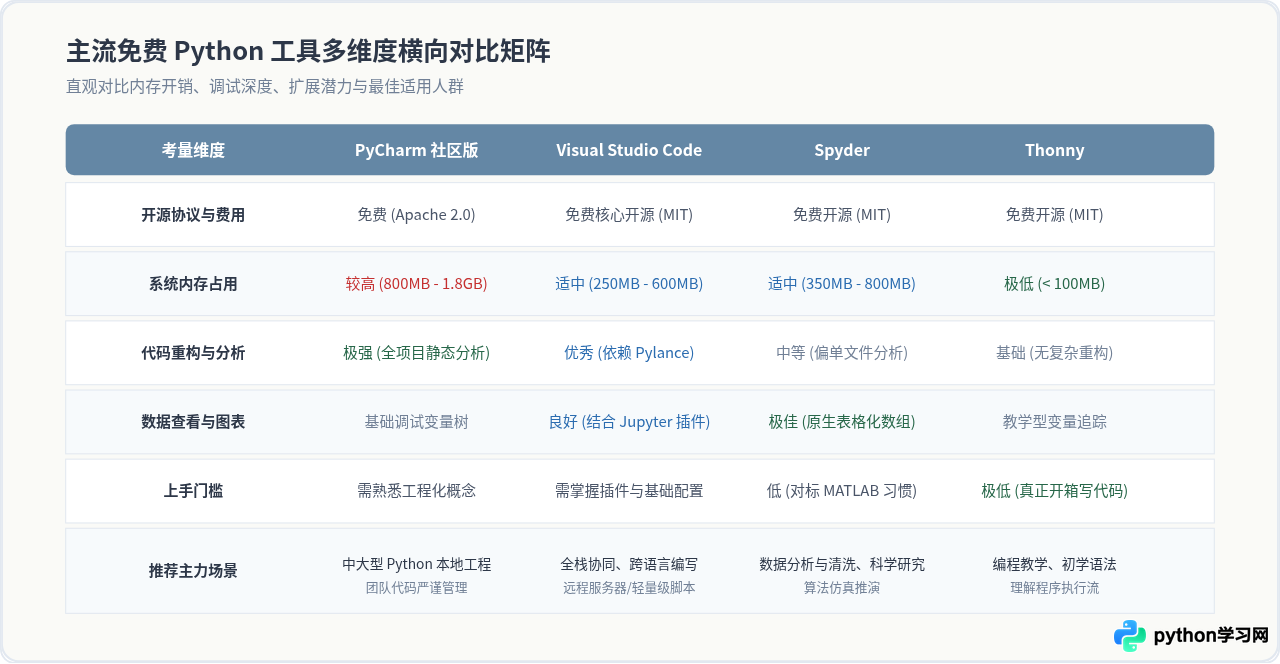1280x664 pixels.
Task: Click the '极低 (< 100MB)' cell
Action: (1055, 284)
